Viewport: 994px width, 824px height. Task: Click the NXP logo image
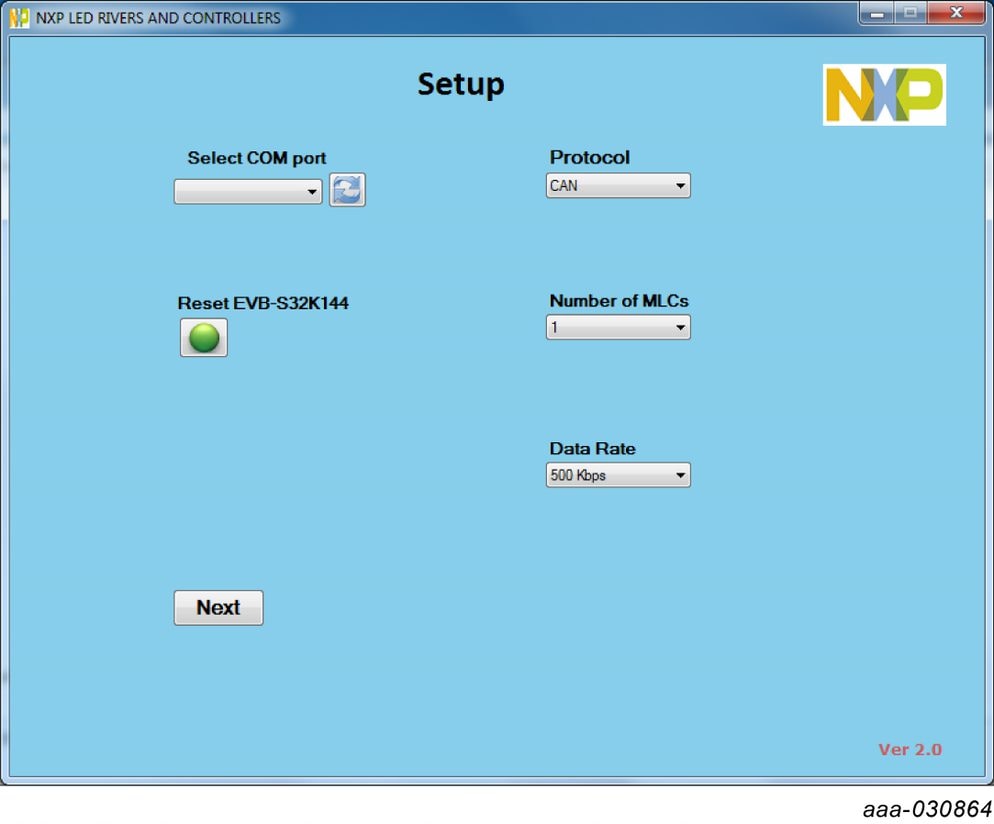pyautogui.click(x=884, y=95)
